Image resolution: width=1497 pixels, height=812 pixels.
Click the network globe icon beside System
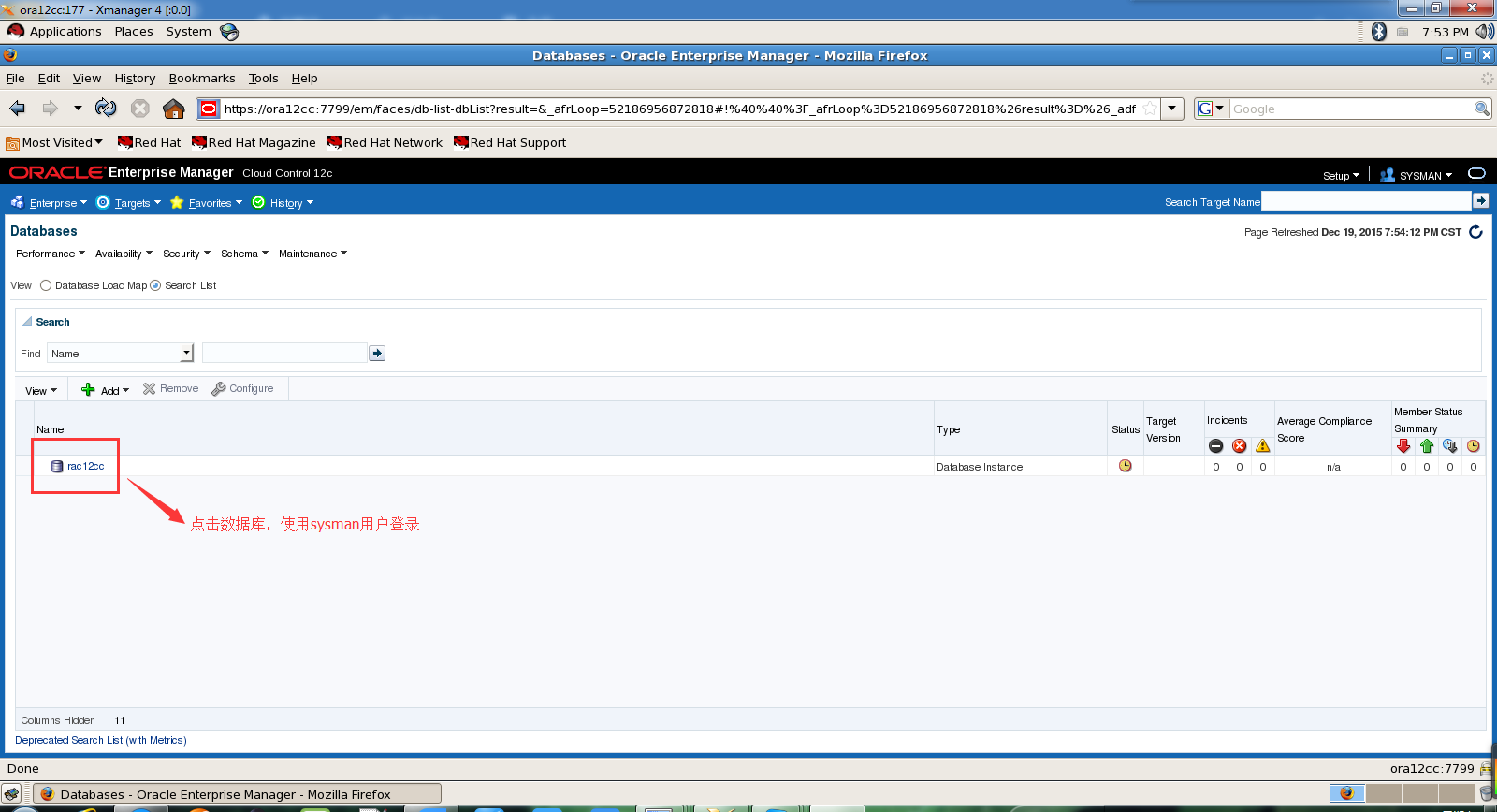[x=229, y=32]
